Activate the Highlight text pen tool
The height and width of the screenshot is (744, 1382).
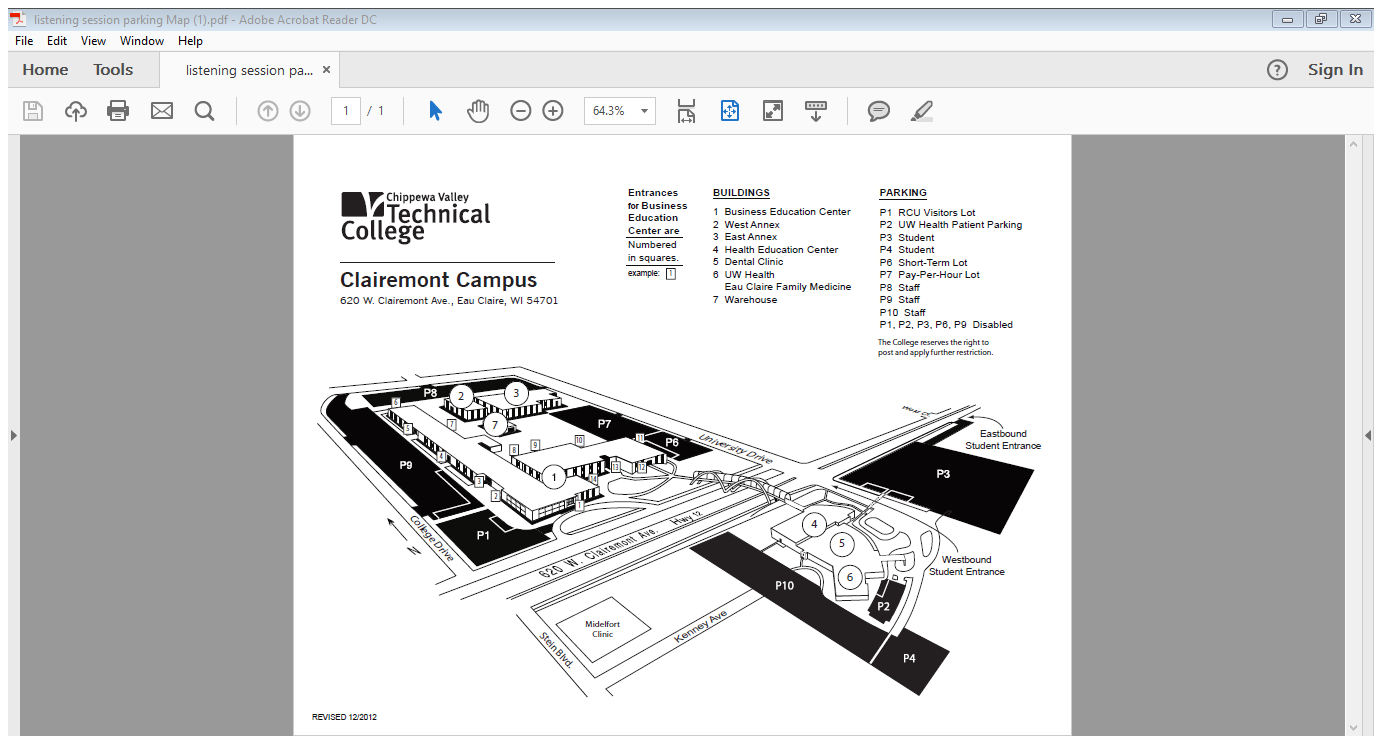pos(921,111)
